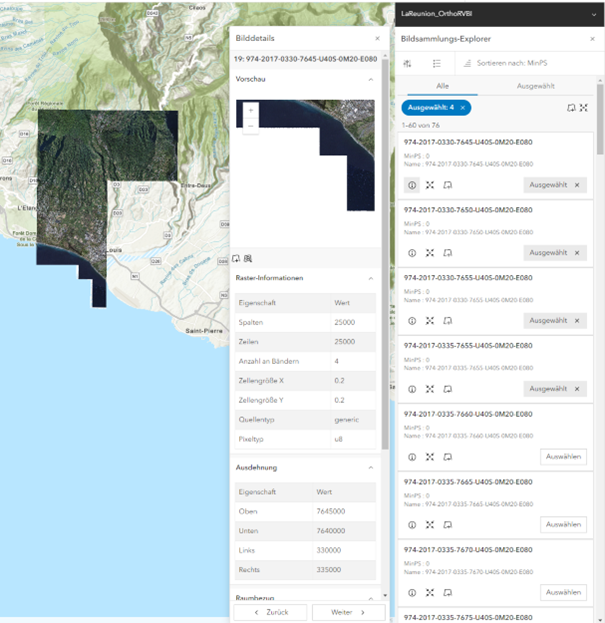Screen dimensions: 605x623
Task: Click the Bilddetails panel vertical scrollbar
Action: (x=385, y=254)
